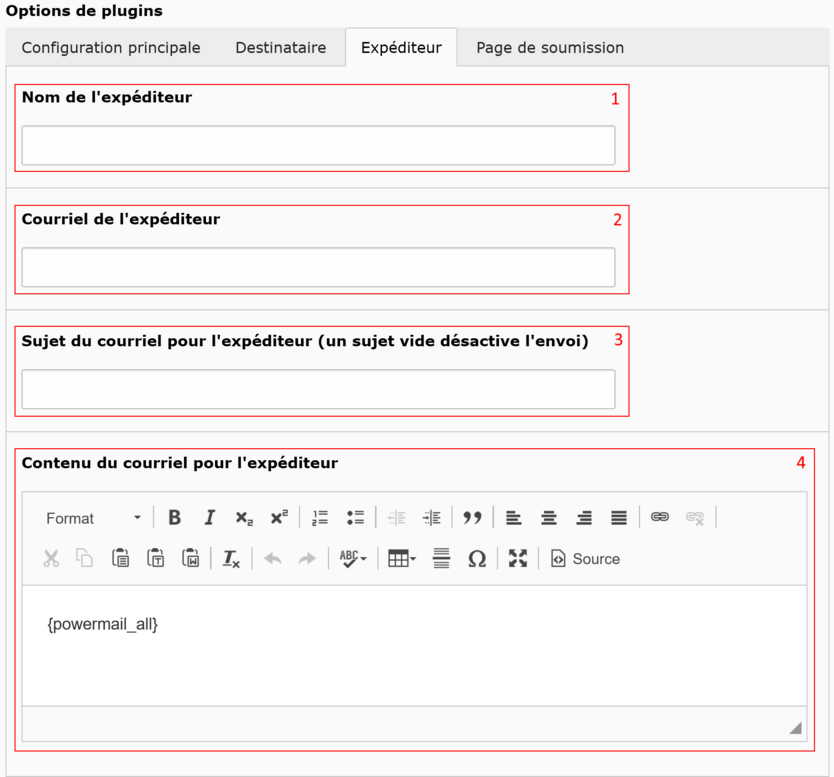Open the table insert dropdown
The height and width of the screenshot is (777, 834).
(x=402, y=559)
